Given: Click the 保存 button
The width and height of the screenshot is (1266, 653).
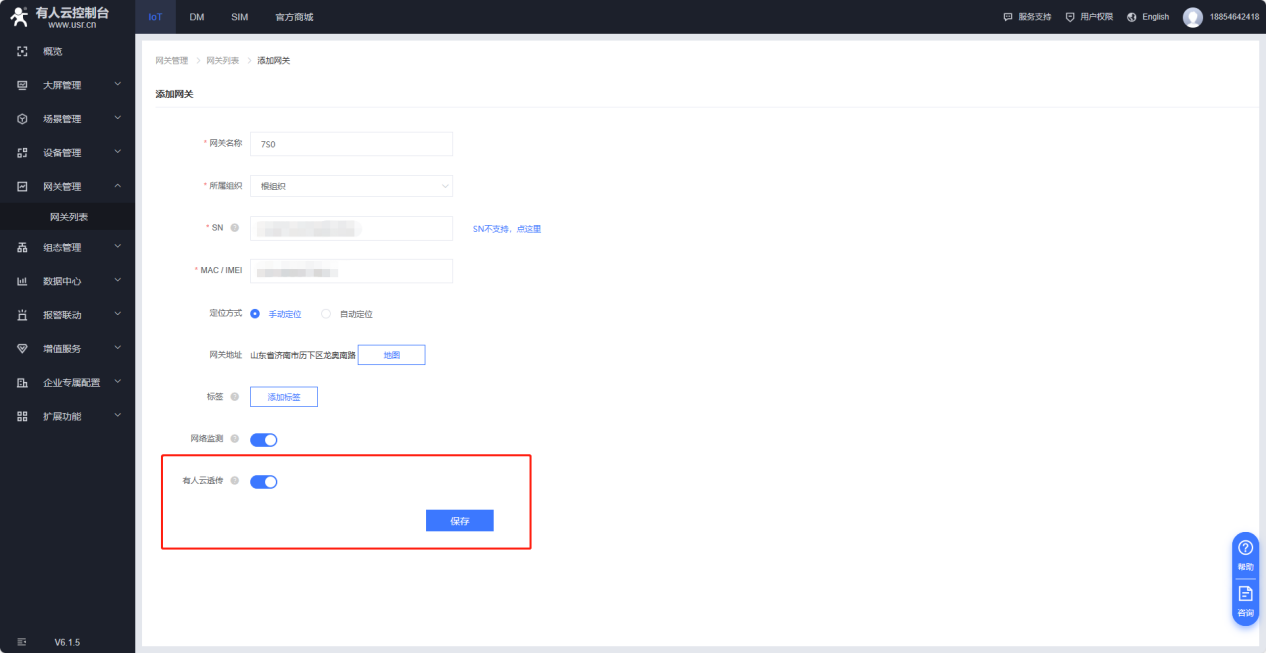Looking at the screenshot, I should tap(460, 521).
